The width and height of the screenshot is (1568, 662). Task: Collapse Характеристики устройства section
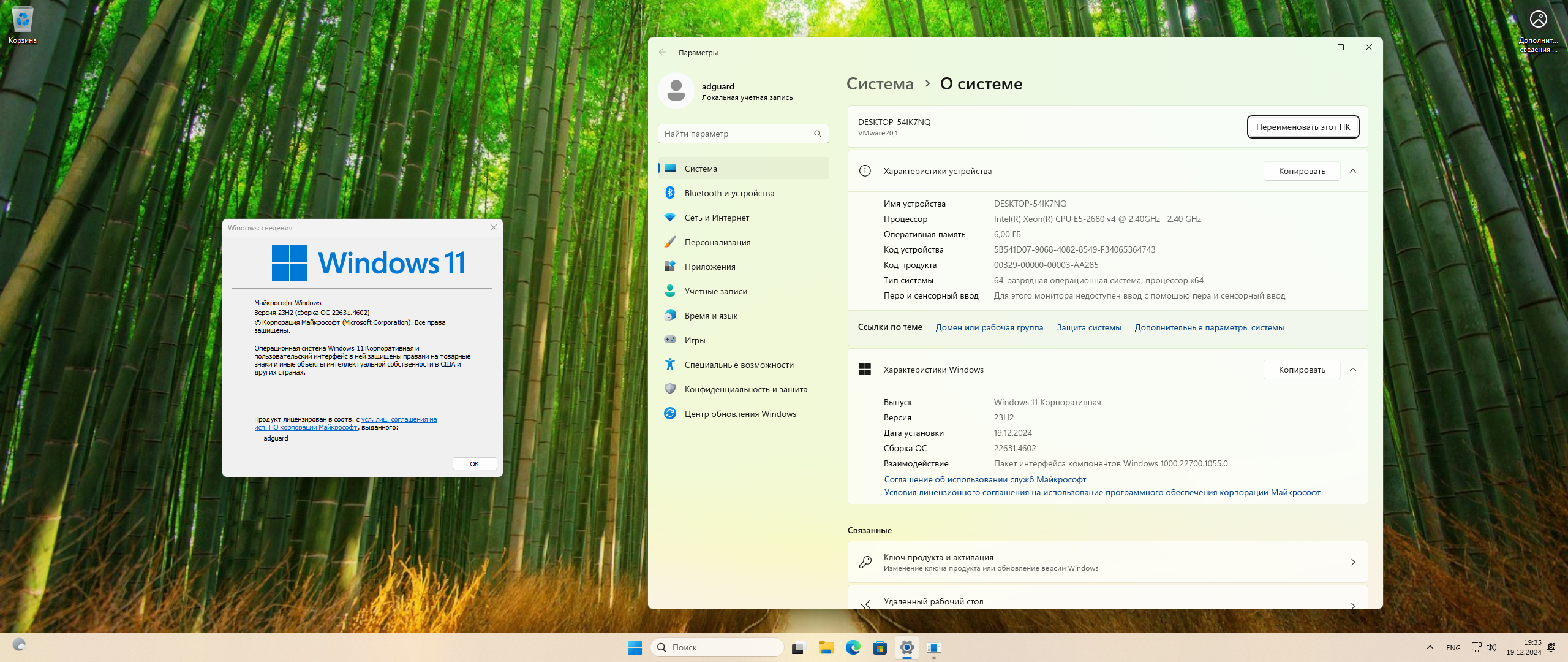click(1353, 171)
